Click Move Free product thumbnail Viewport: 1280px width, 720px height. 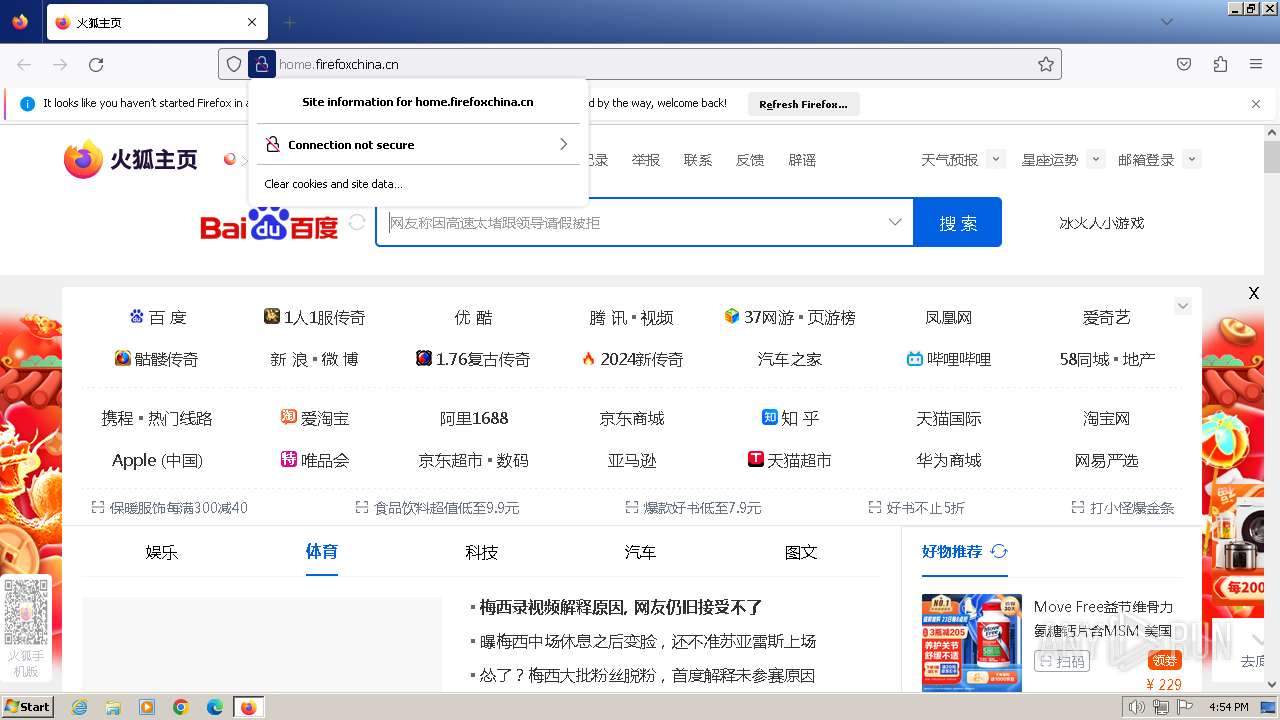click(x=972, y=642)
